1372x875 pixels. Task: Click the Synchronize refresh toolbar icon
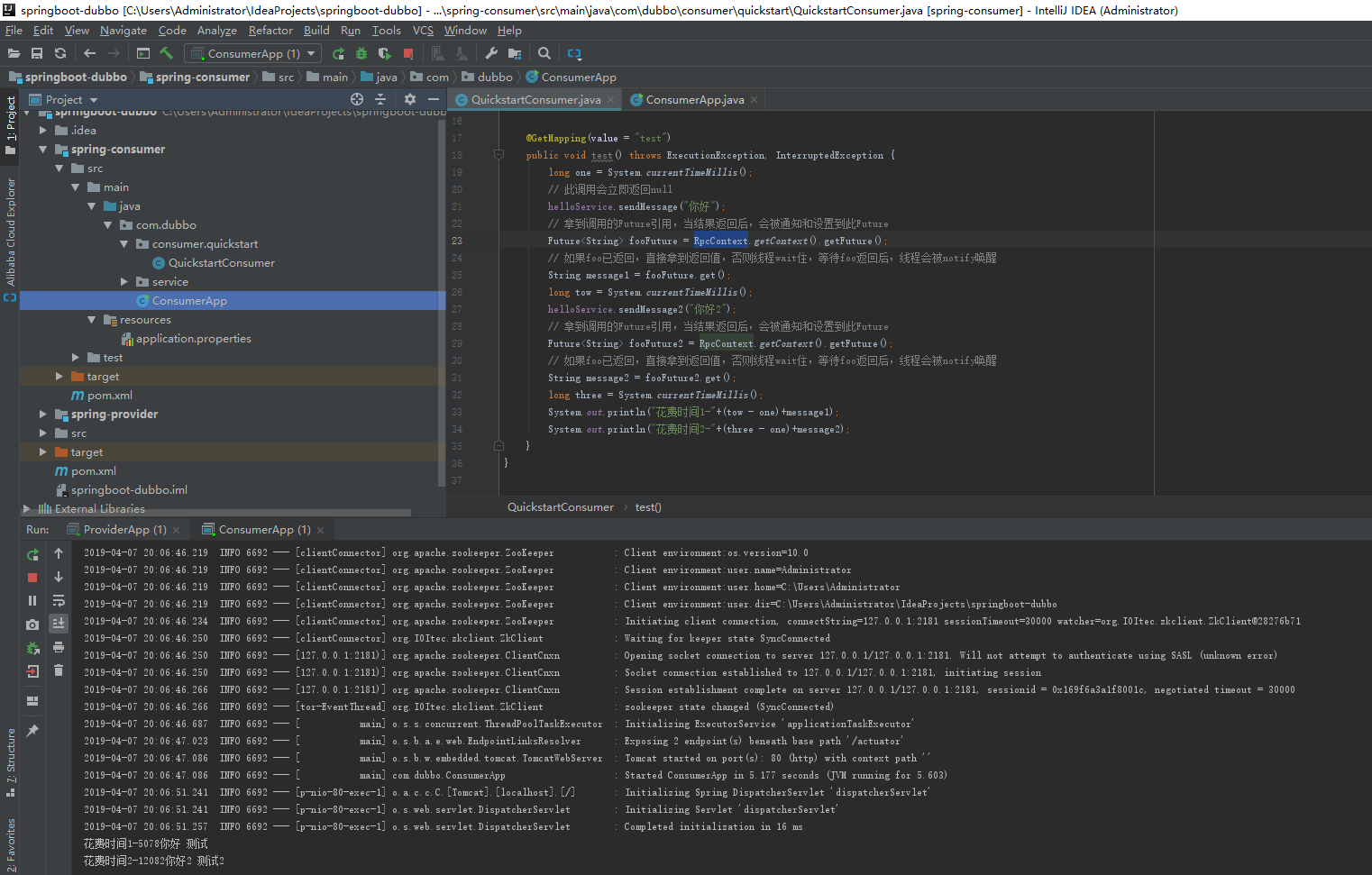click(60, 54)
